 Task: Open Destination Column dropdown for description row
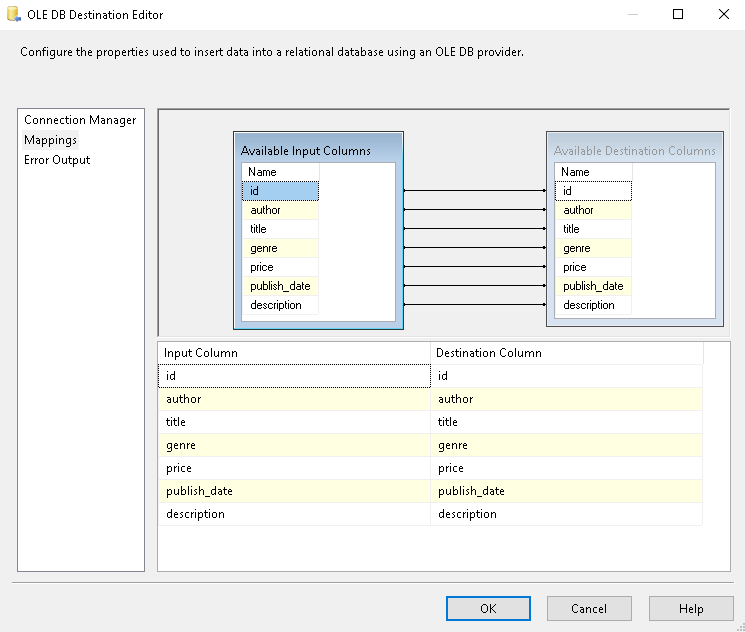(x=566, y=514)
